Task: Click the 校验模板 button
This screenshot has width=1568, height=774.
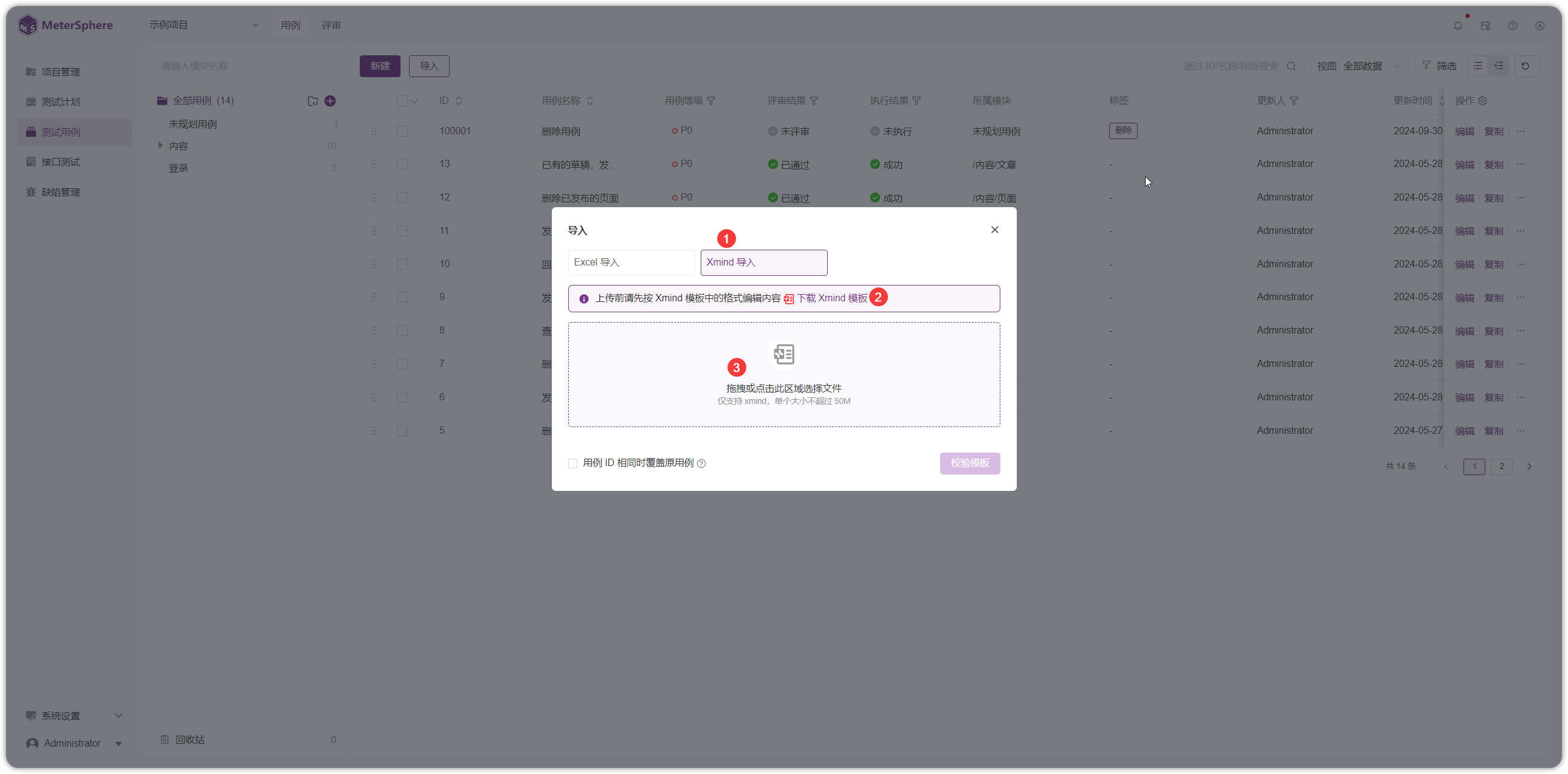Action: pyautogui.click(x=969, y=463)
